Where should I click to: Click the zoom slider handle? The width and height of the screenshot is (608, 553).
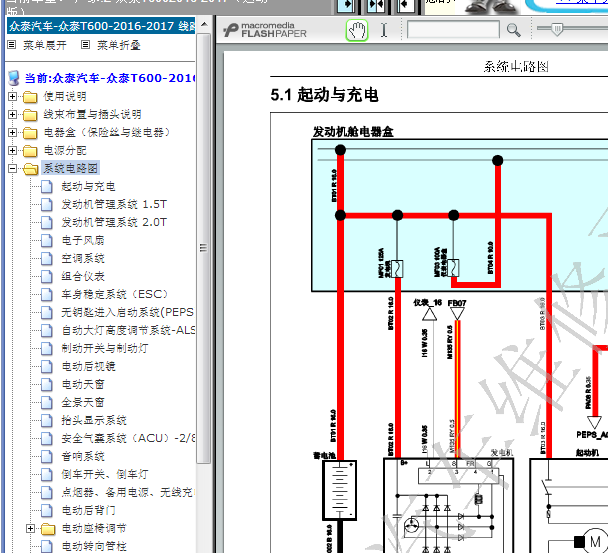(x=557, y=29)
